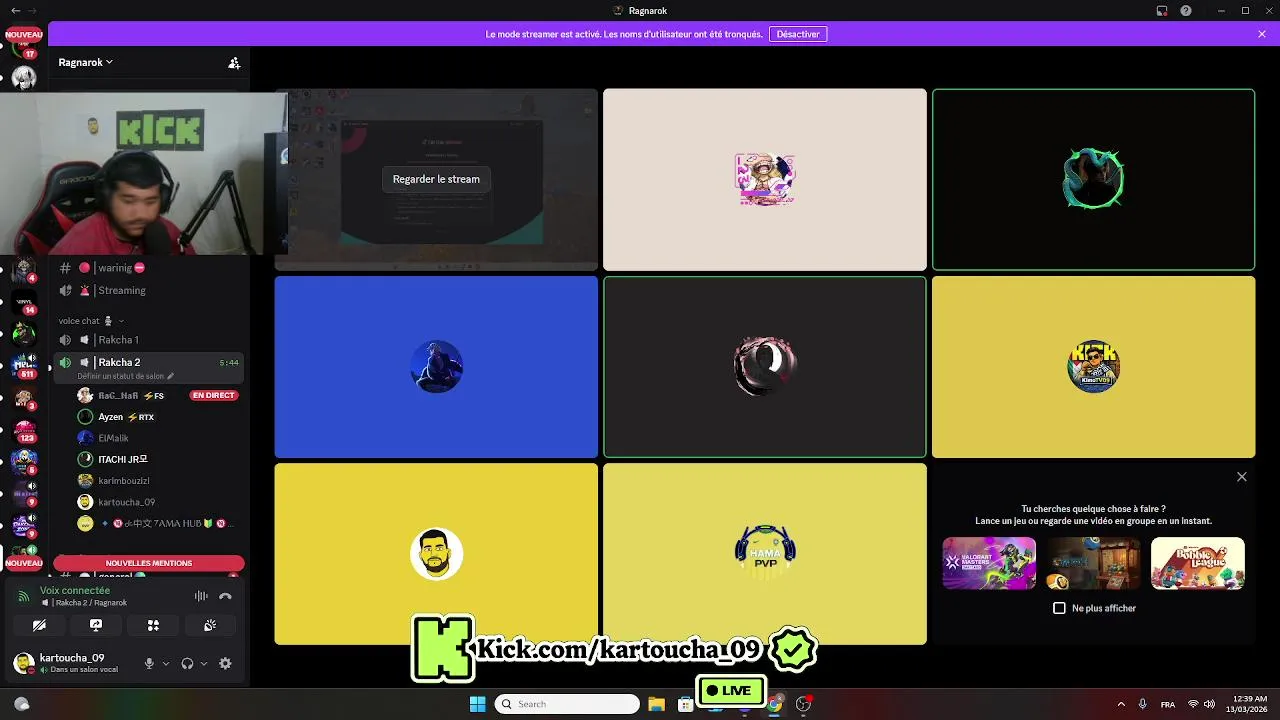Dismiss the streamer mode banner
1280x720 pixels.
pos(1262,34)
